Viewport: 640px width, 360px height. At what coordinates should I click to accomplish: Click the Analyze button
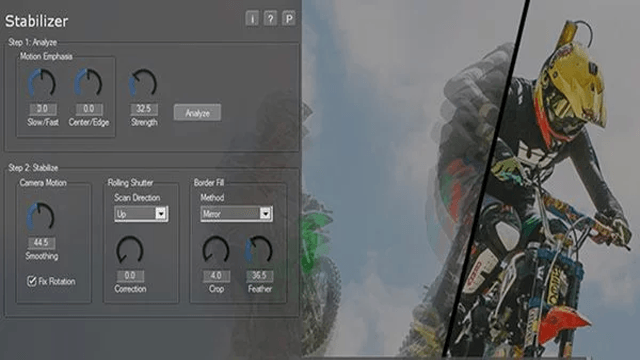pos(198,113)
